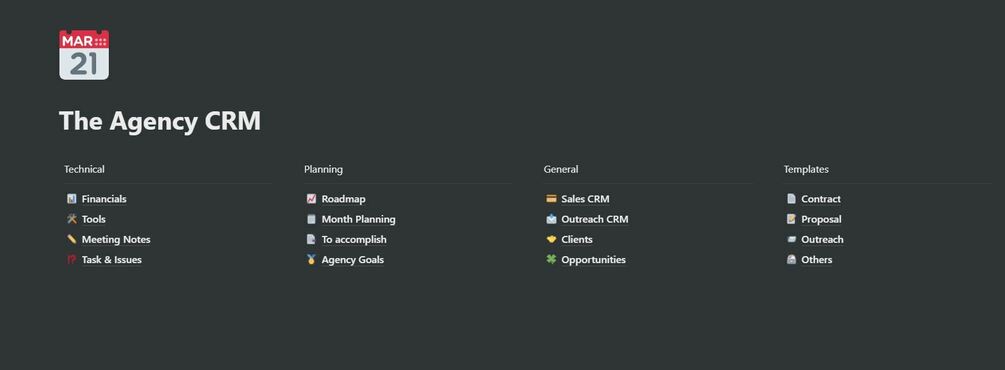Click the credit card icon beside Sales CRM
This screenshot has width=1005, height=370.
[x=551, y=199]
